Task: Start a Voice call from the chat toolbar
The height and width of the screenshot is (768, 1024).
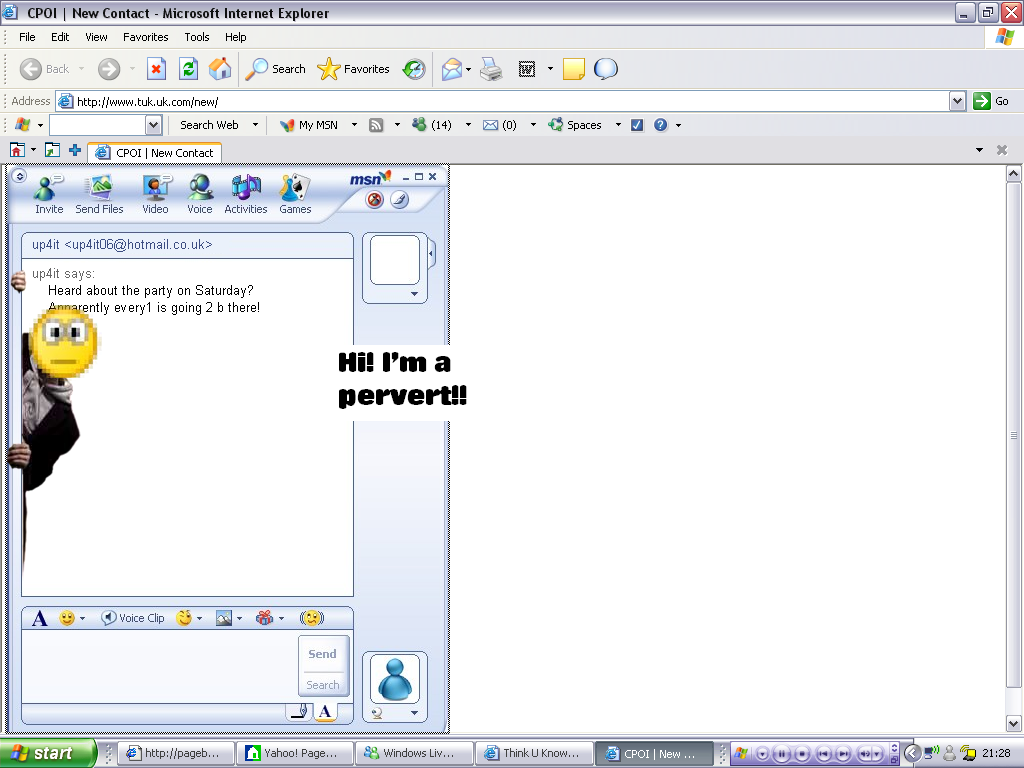Action: 200,194
